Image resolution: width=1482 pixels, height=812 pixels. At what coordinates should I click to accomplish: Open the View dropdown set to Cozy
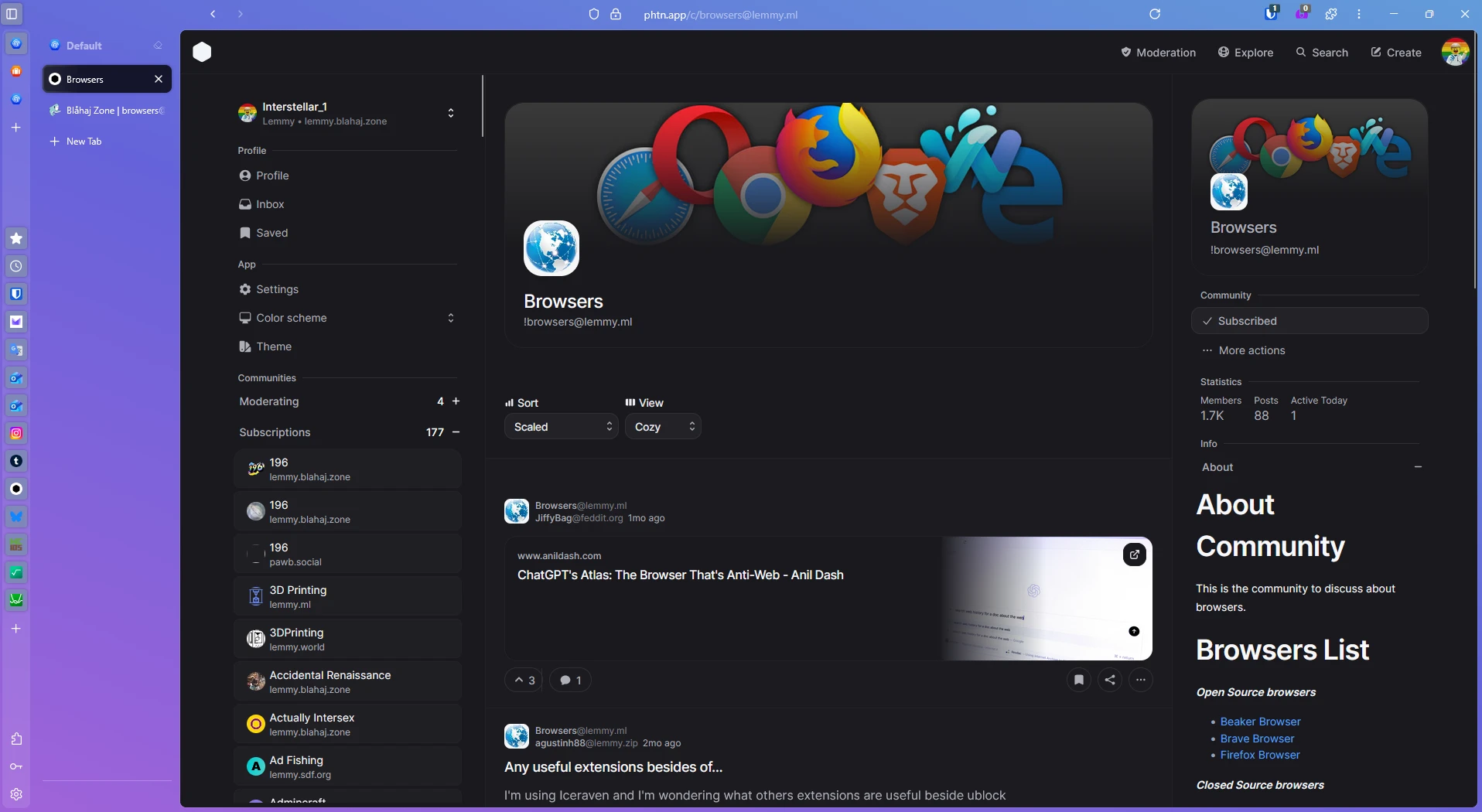click(663, 427)
